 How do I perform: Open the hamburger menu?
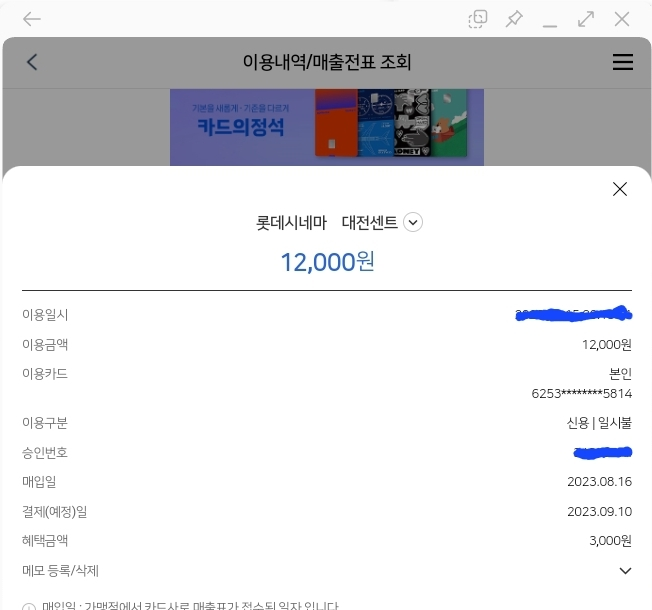point(623,62)
